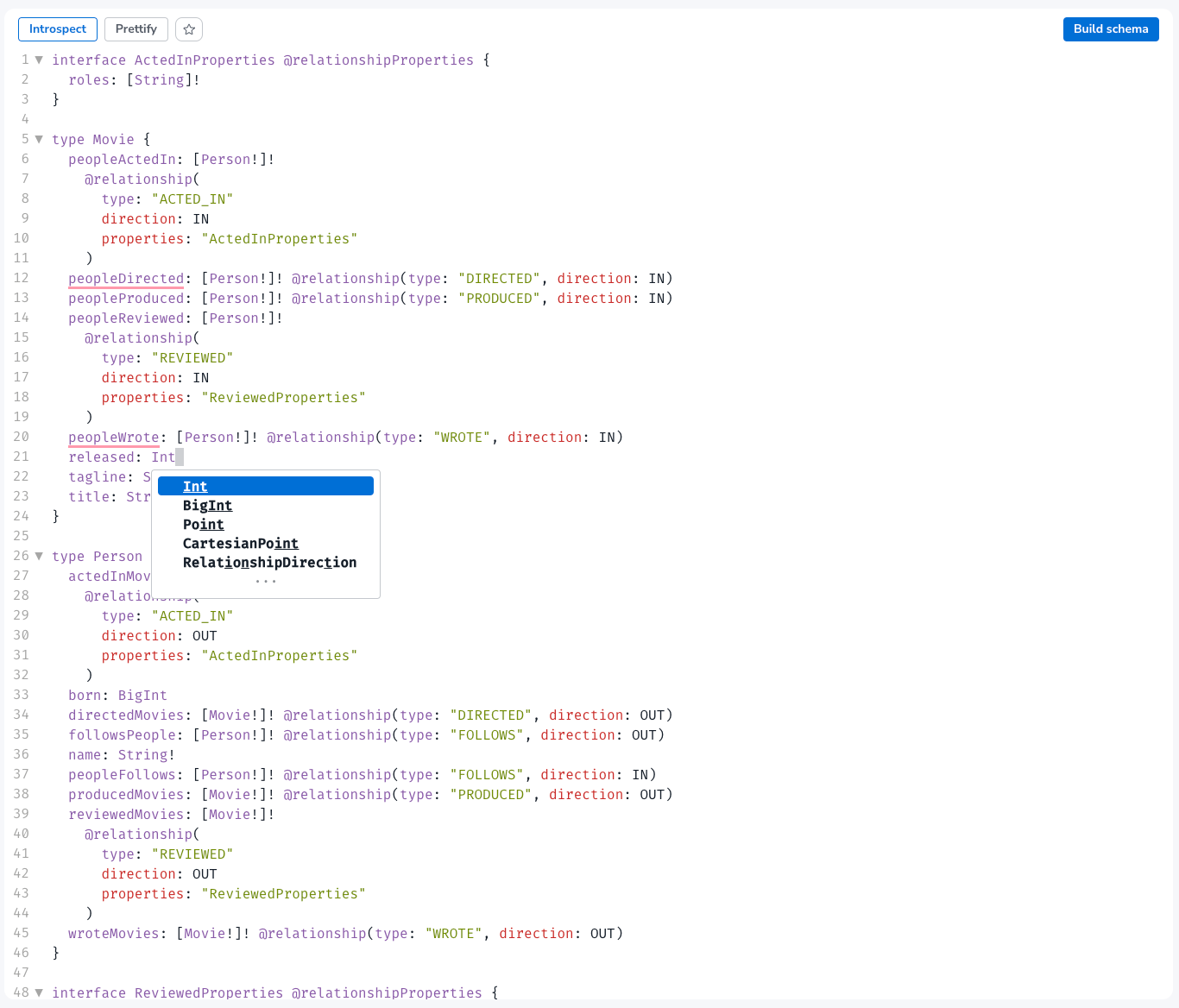Click the Movie type name on line 5
The image size is (1179, 1008).
point(114,140)
